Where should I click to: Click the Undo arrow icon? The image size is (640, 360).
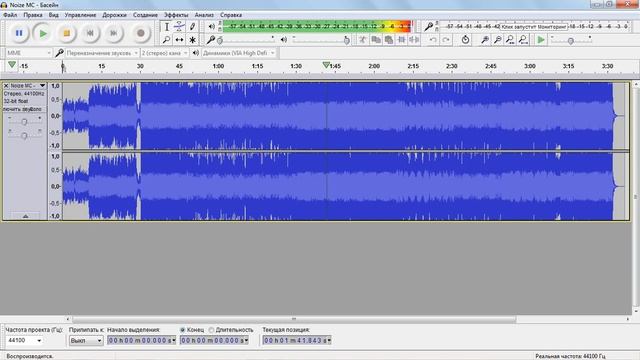point(433,40)
